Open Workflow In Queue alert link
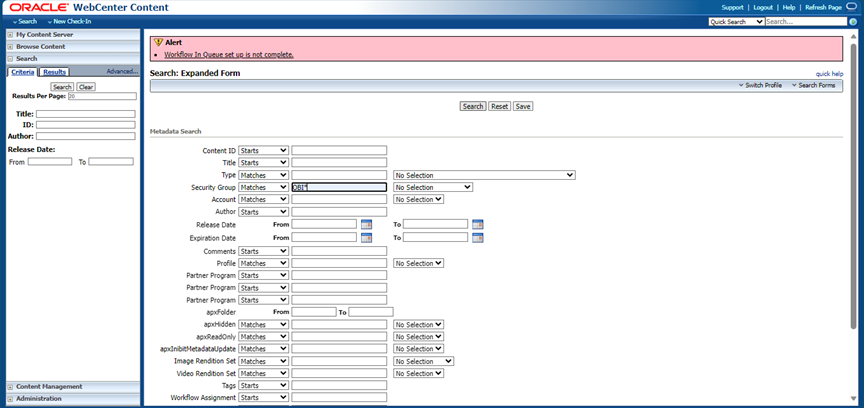This screenshot has width=864, height=408. (x=229, y=55)
